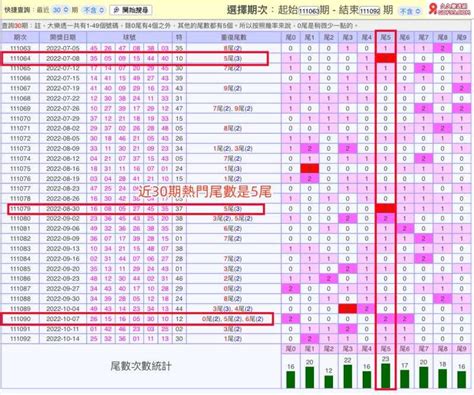The height and width of the screenshot is (395, 474).
Task: Click the 尾1 label above the statistics chart
Action: point(309,349)
